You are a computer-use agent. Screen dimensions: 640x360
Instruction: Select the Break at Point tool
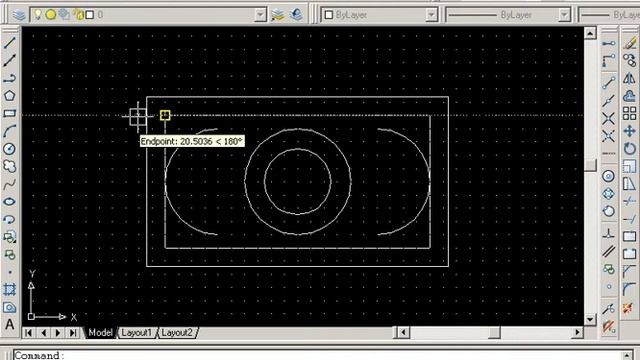[629, 237]
